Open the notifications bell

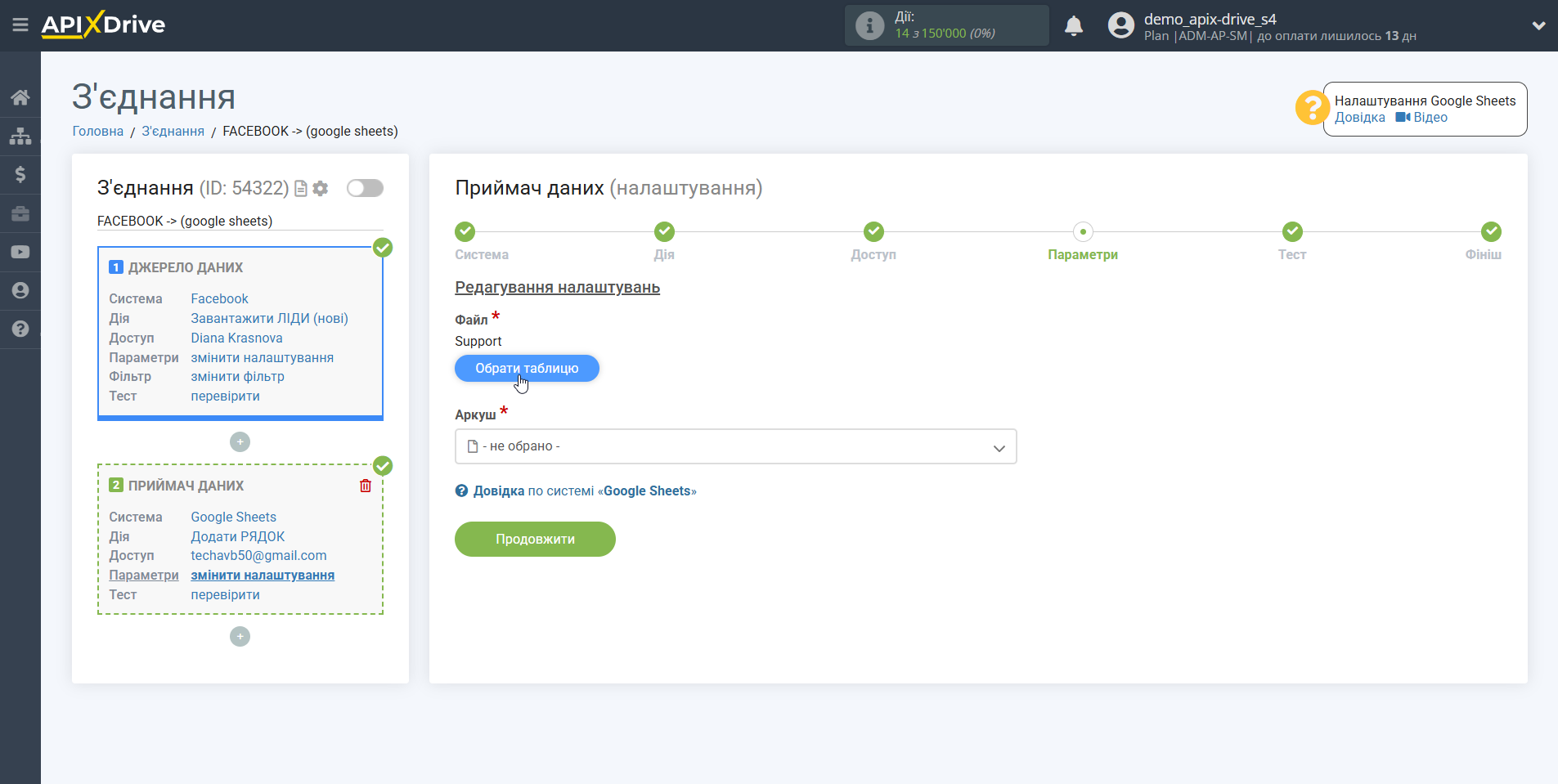(1074, 26)
